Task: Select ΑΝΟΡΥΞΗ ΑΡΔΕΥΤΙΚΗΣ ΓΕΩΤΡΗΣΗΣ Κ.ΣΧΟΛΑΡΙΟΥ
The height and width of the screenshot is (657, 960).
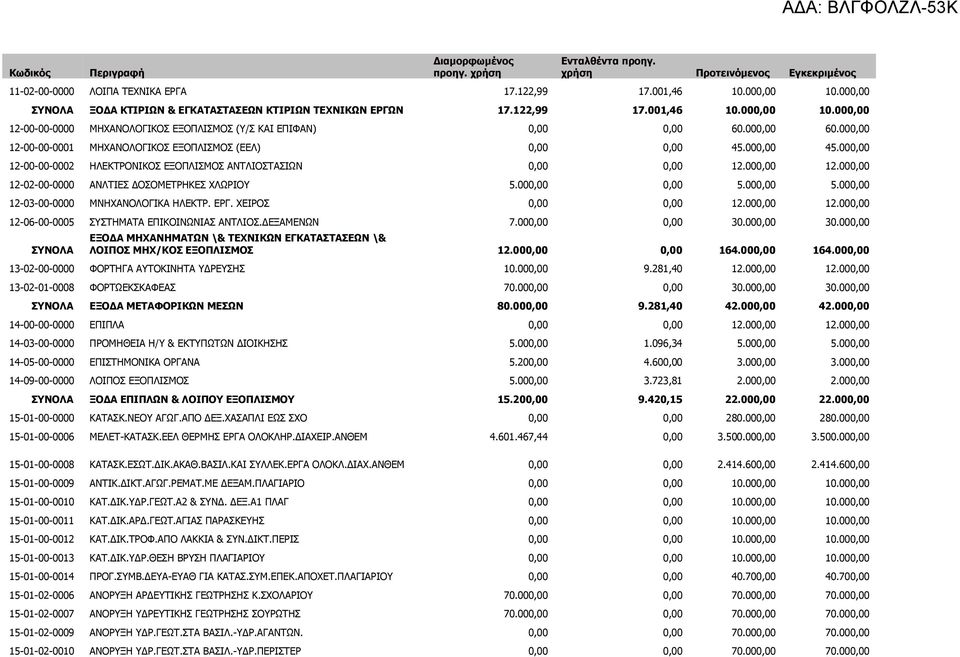Action: pos(201,596)
